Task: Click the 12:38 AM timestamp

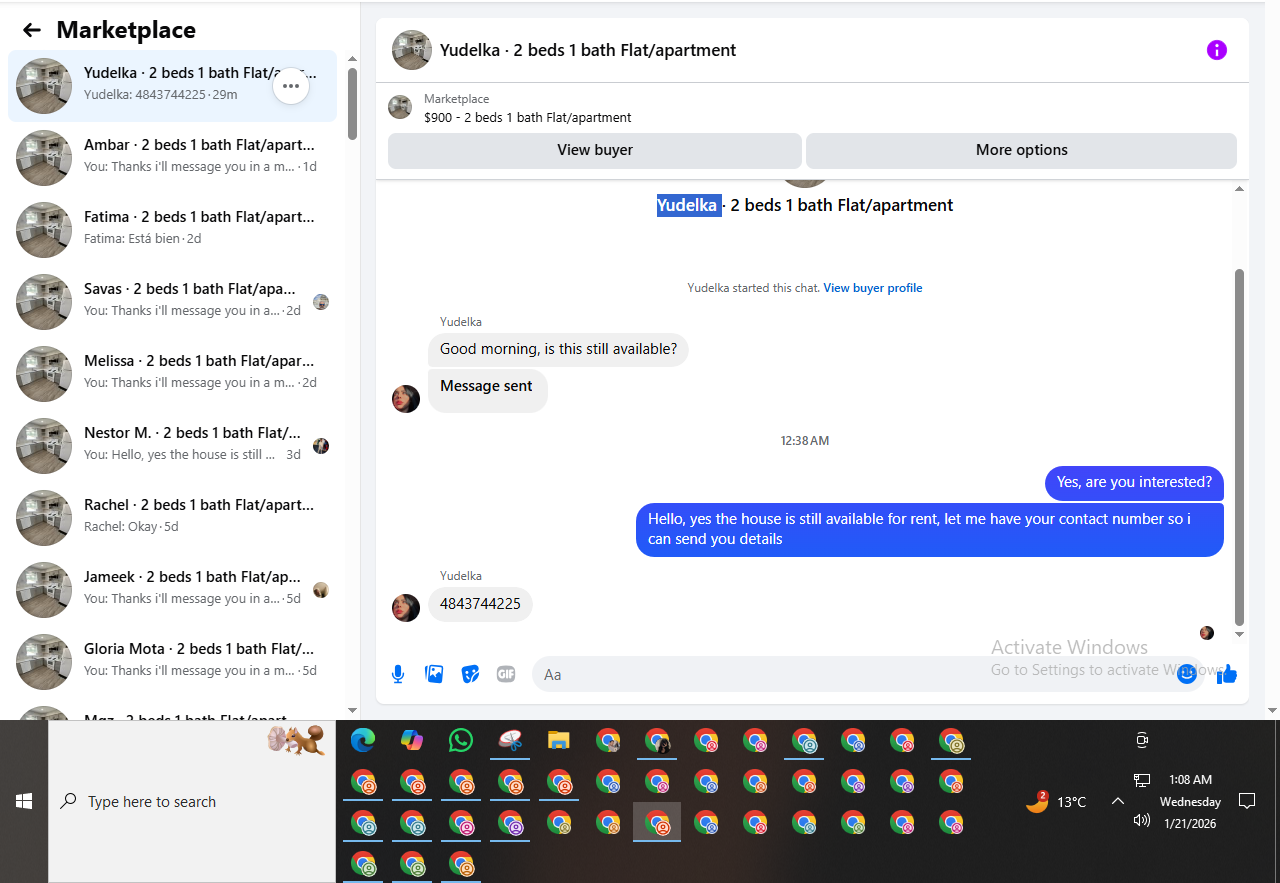Action: [805, 441]
